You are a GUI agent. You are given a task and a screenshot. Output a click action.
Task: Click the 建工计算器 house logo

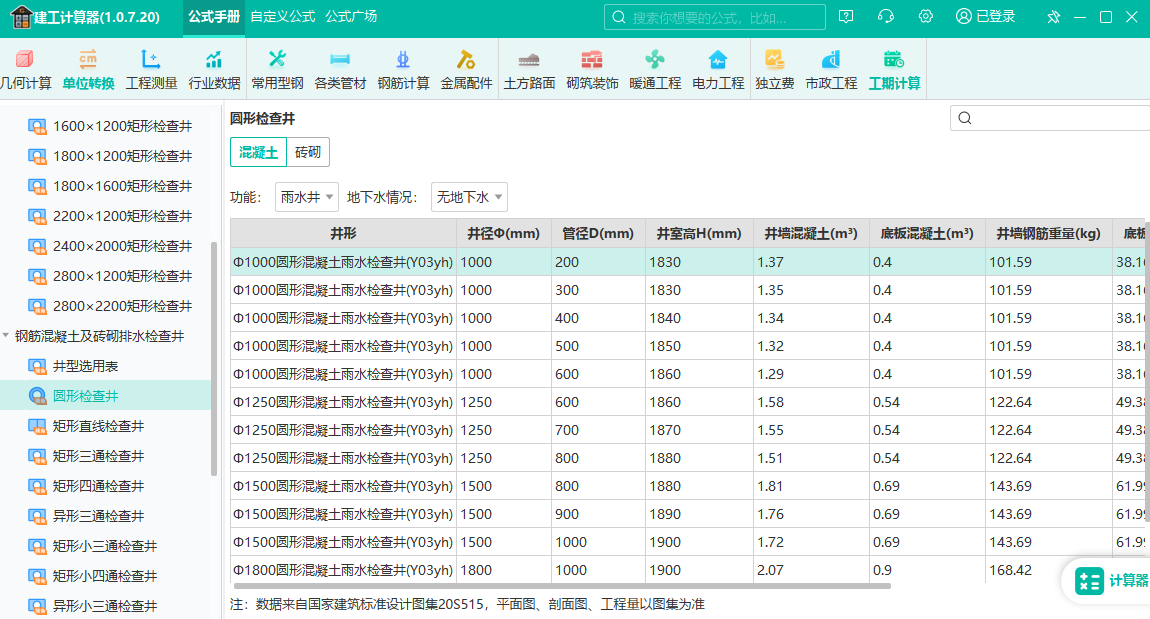coord(21,16)
